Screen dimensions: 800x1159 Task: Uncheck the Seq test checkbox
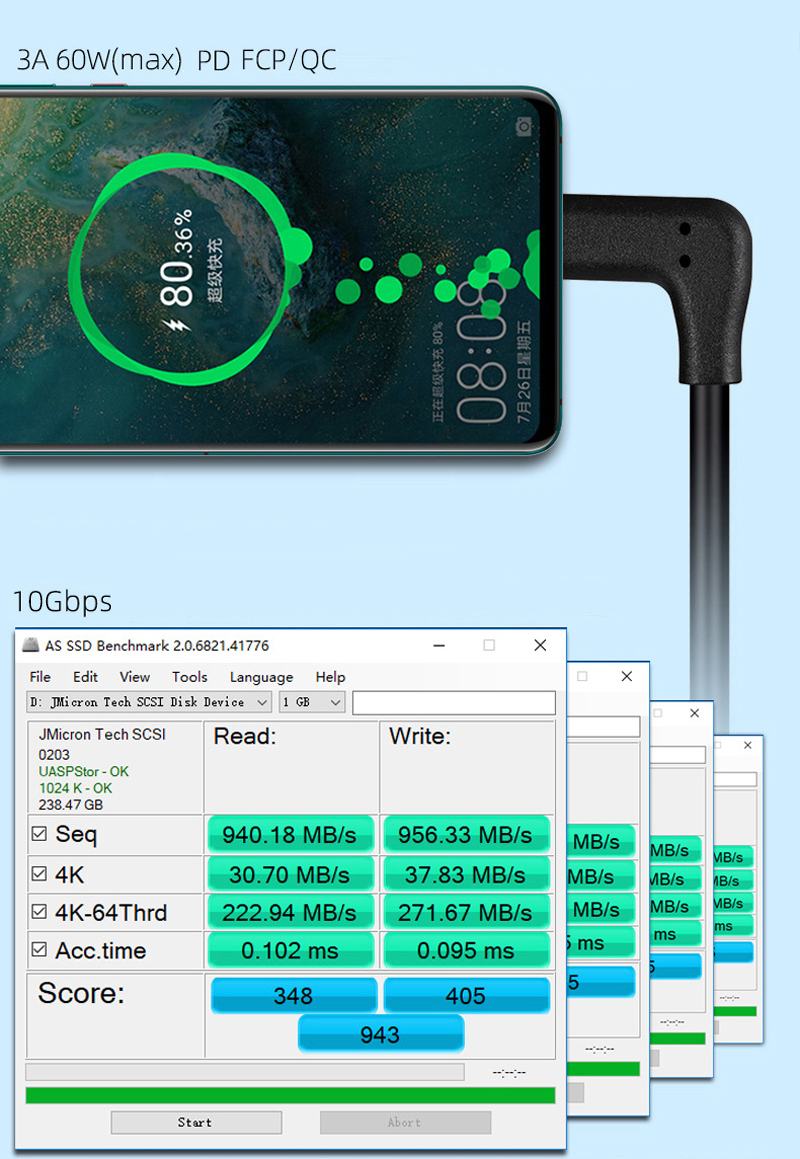(39, 834)
